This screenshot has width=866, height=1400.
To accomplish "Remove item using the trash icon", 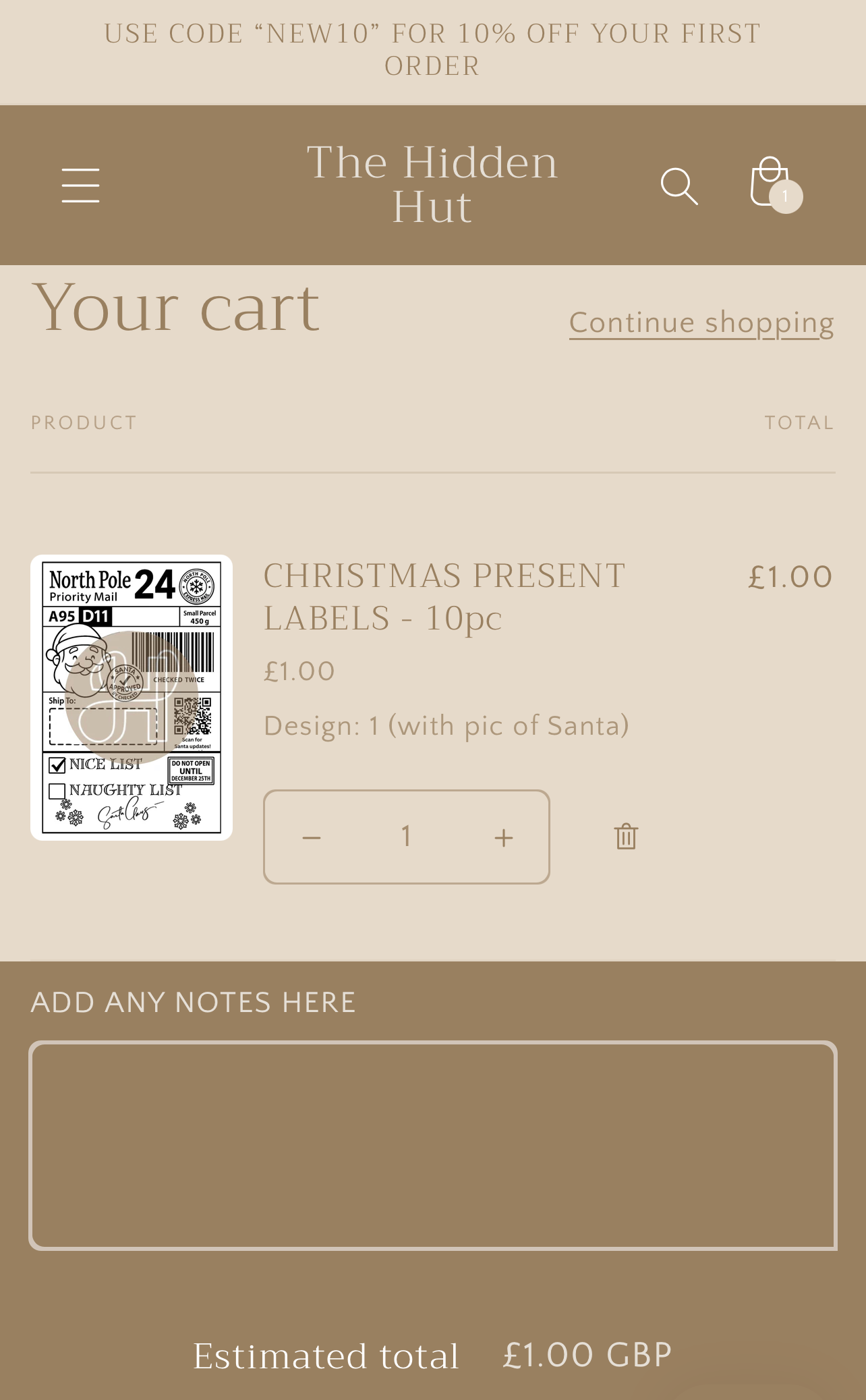I will (x=625, y=837).
